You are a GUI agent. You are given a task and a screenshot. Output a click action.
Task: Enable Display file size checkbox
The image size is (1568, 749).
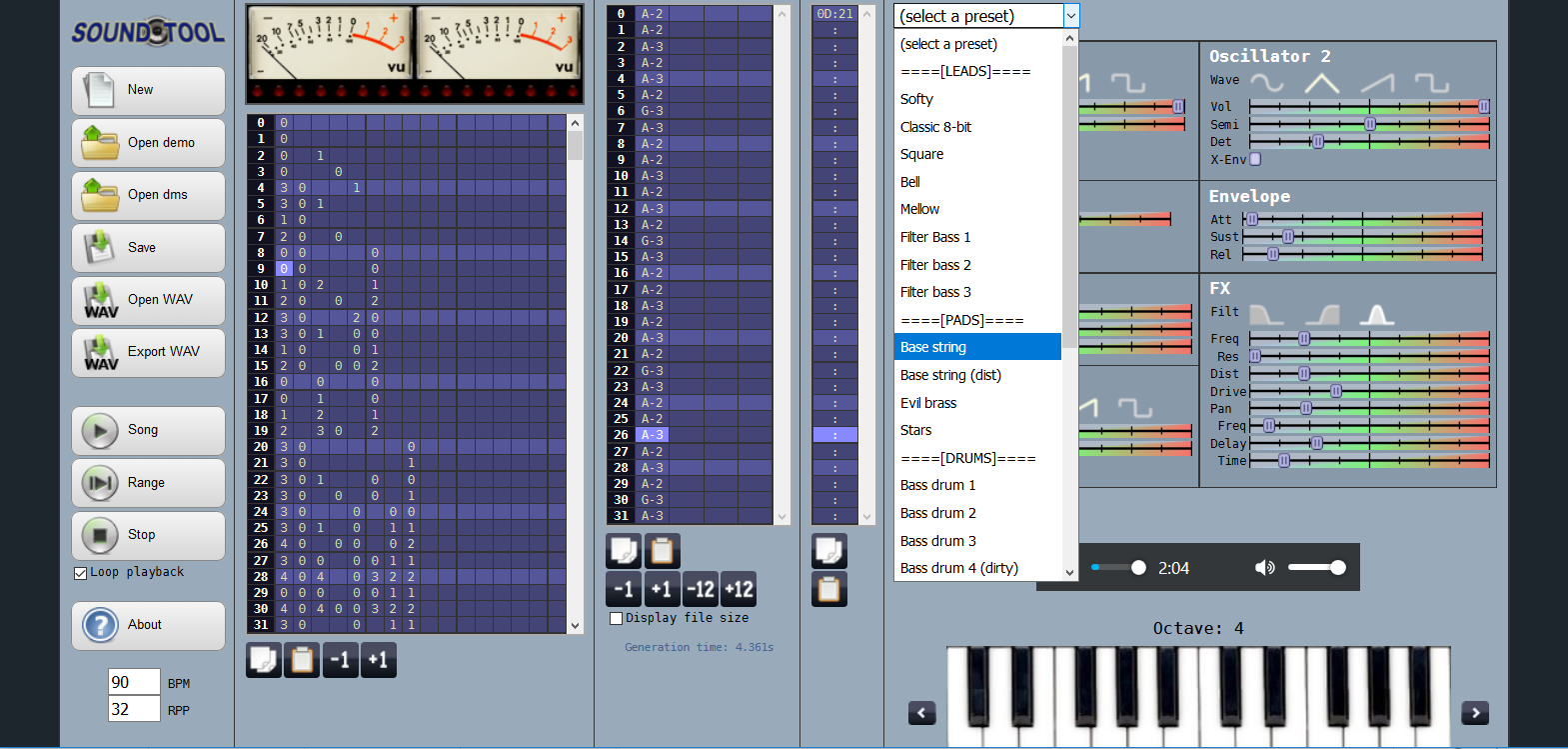point(617,618)
